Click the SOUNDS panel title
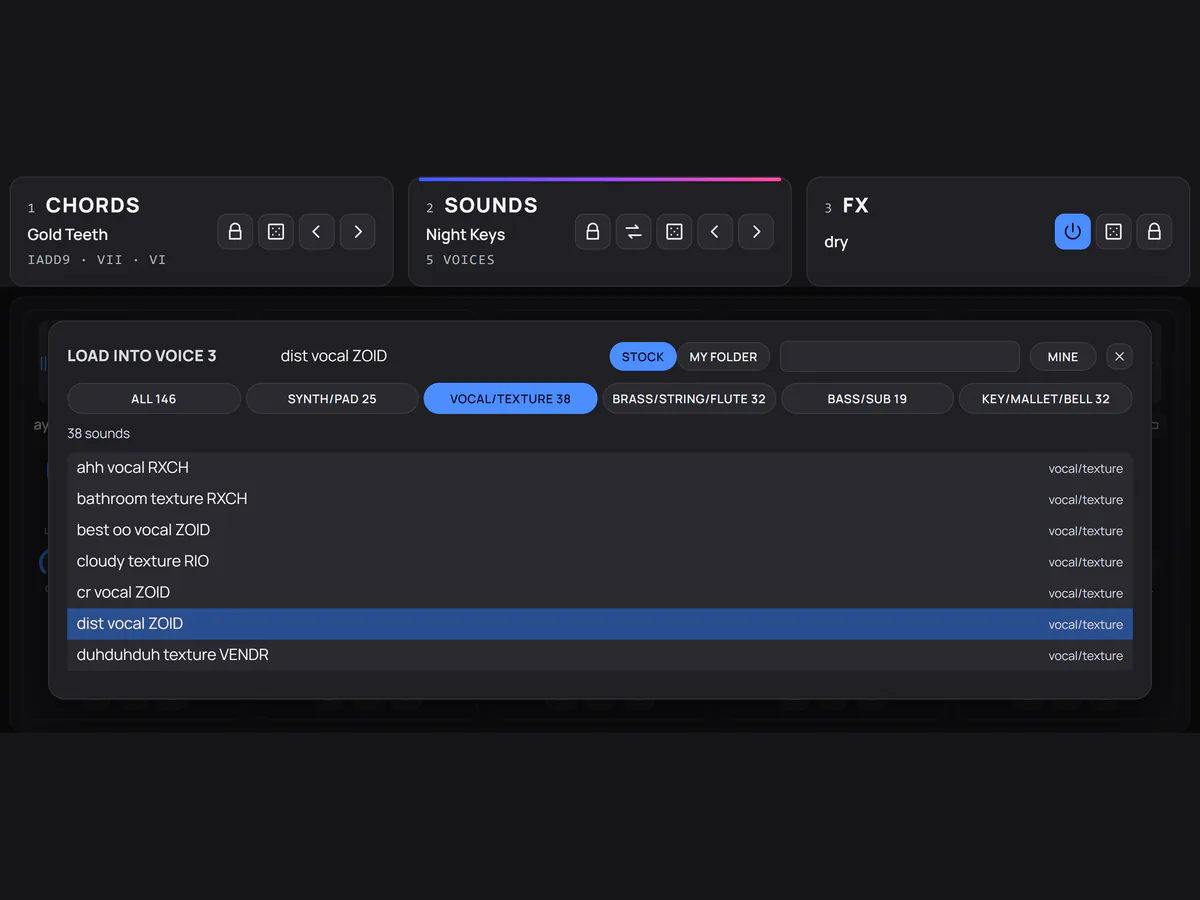The image size is (1200, 900). 491,205
